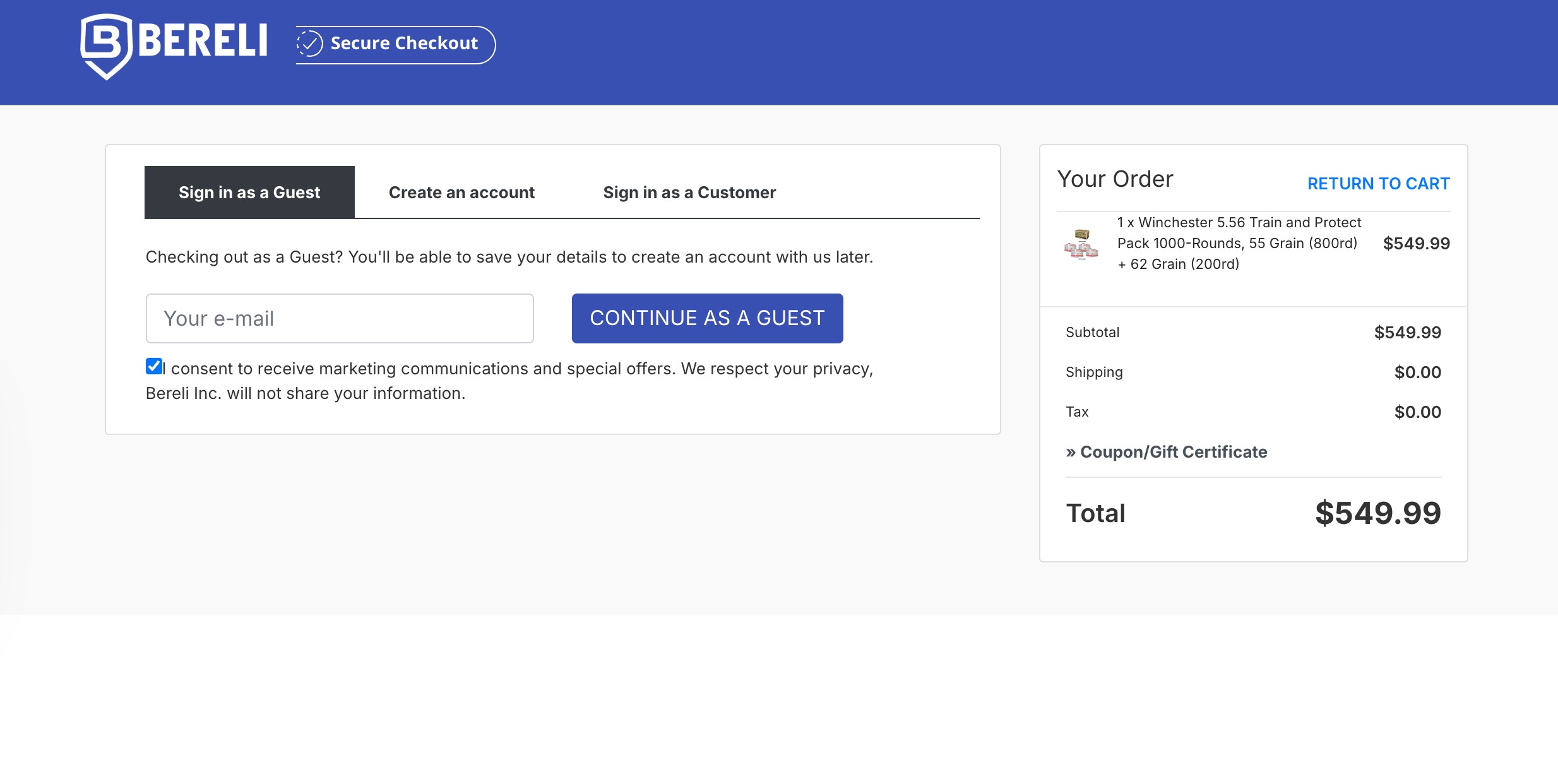Screen dimensions: 1558x784
Task: Click the Winchester 5.56 Train and Protect item name
Action: 1239,243
